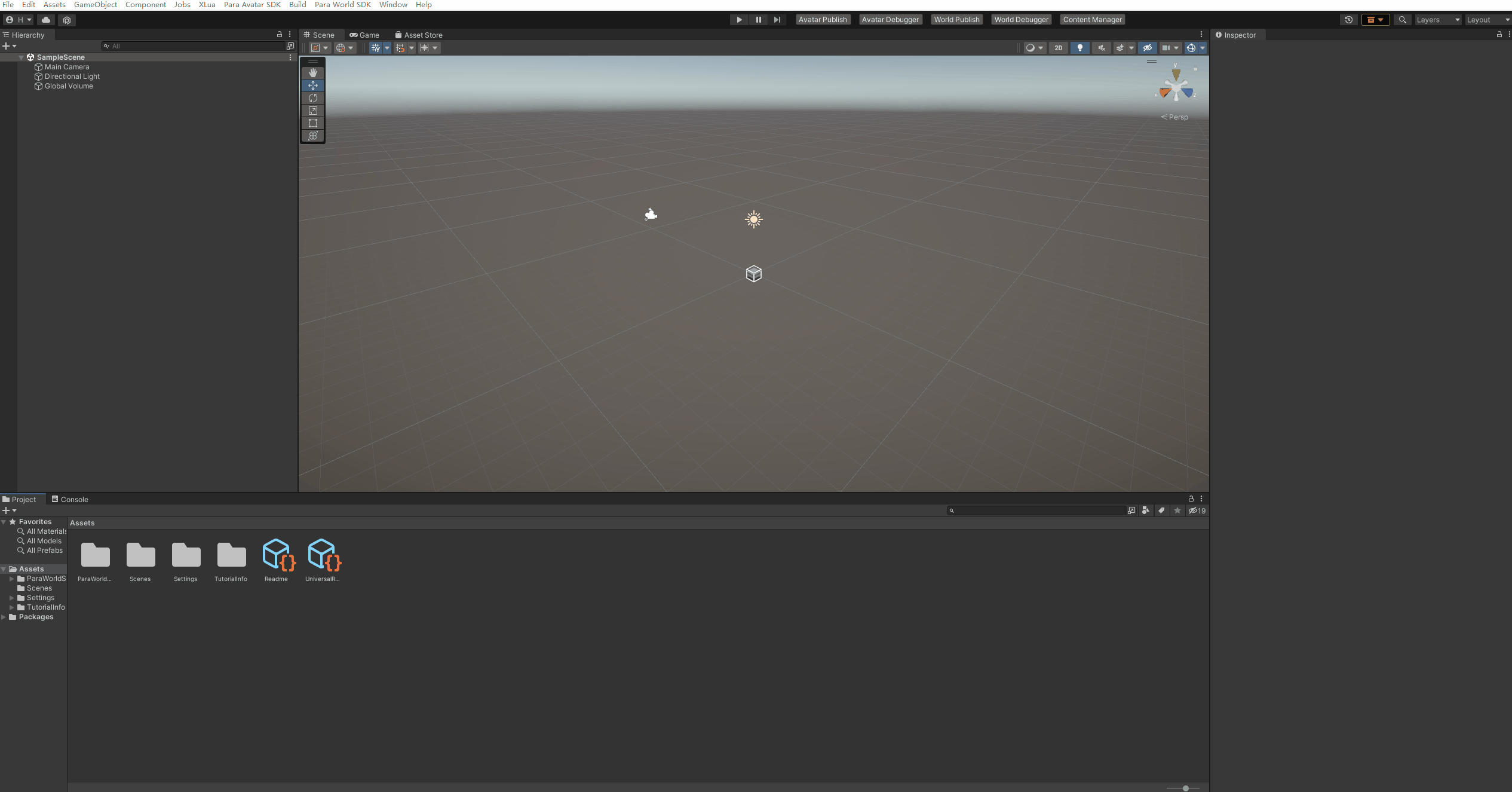Adjust the Project icon size slider
The width and height of the screenshot is (1512, 792).
pyautogui.click(x=1185, y=788)
